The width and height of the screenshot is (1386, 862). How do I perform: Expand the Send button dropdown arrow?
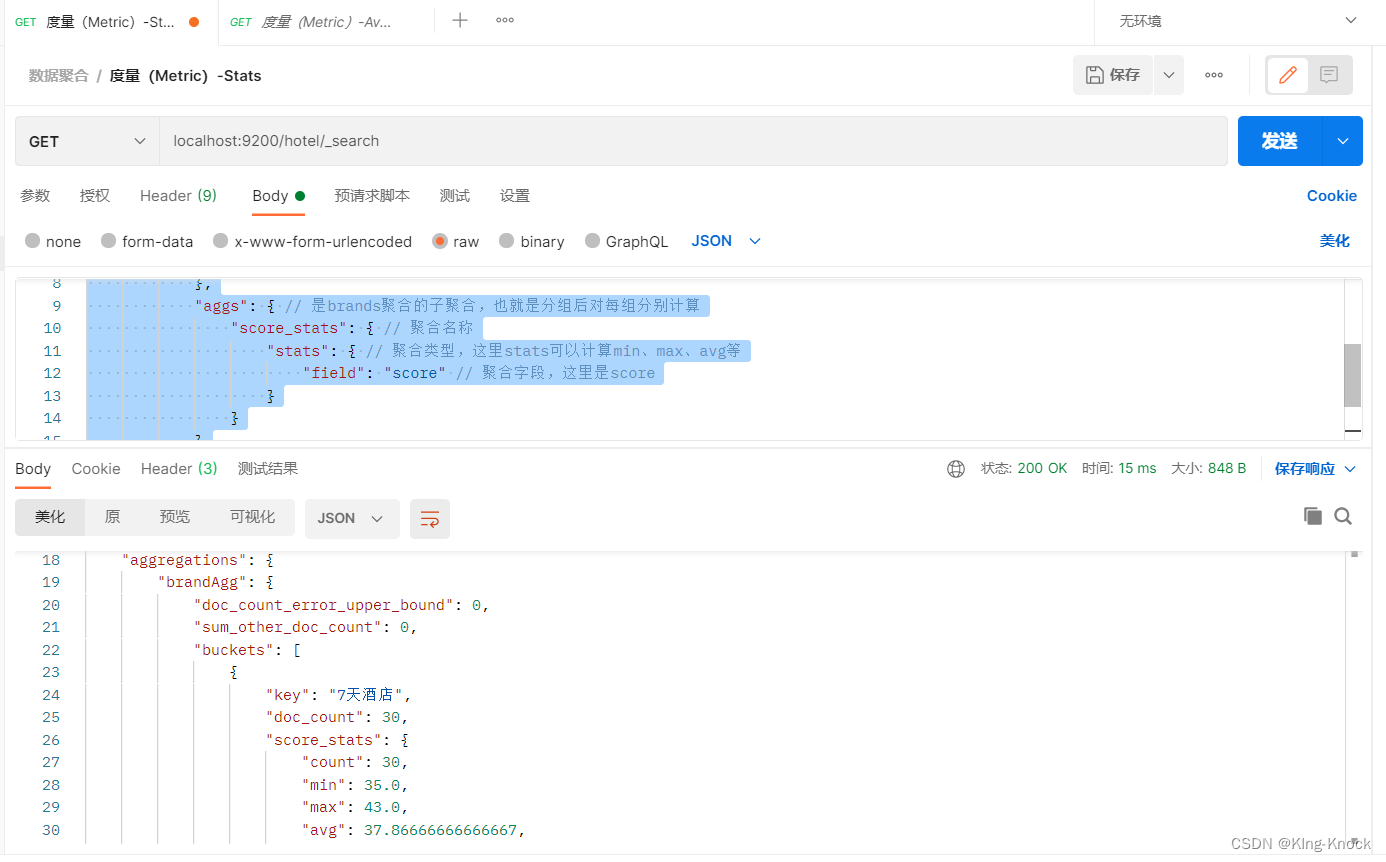point(1342,141)
